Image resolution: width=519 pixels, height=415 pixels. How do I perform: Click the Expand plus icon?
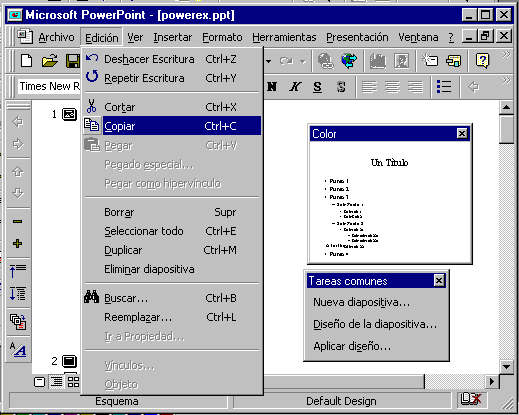pos(18,244)
